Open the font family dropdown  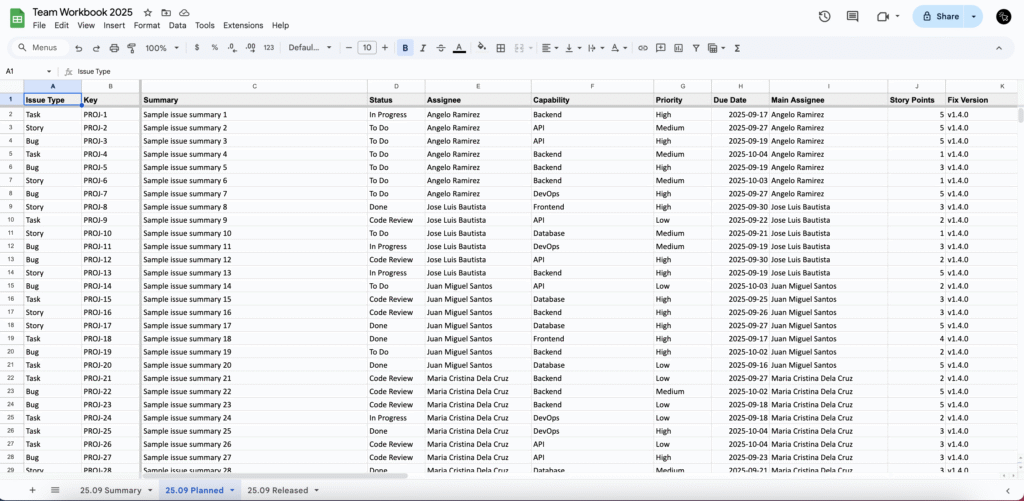tap(310, 48)
